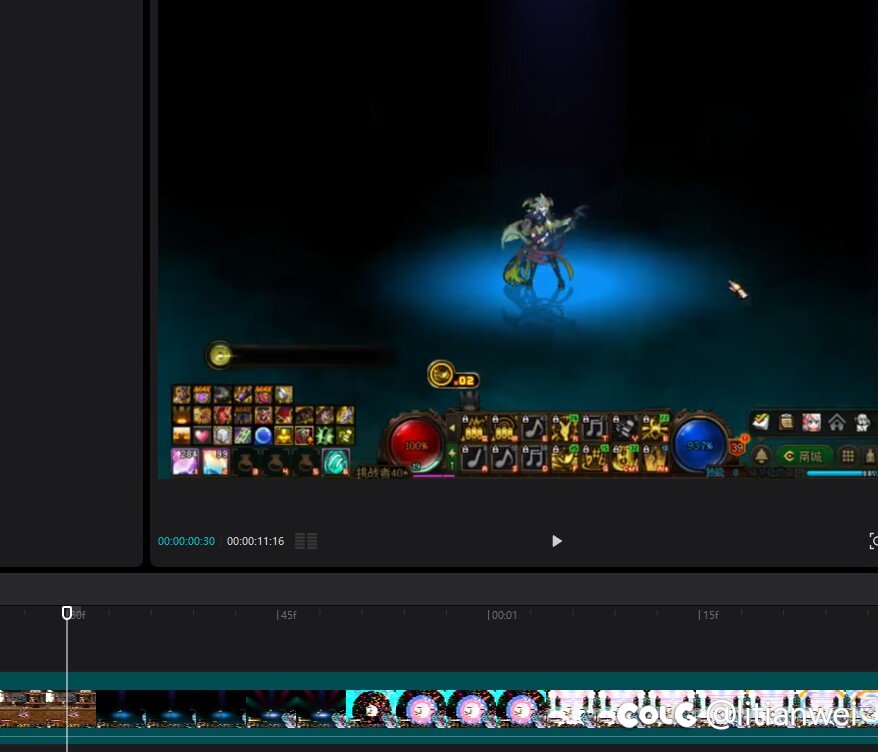Click the bell notification icon in game preview

761,456
